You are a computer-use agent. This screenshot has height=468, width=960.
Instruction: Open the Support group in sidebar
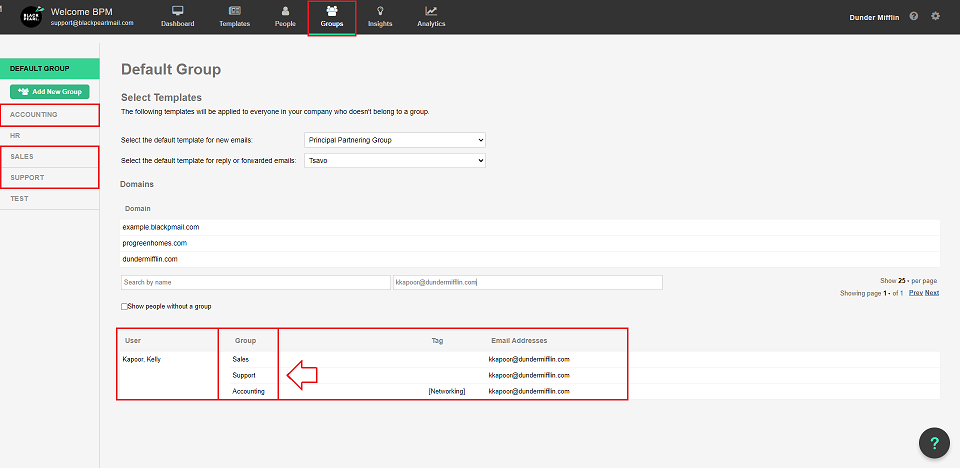point(50,177)
